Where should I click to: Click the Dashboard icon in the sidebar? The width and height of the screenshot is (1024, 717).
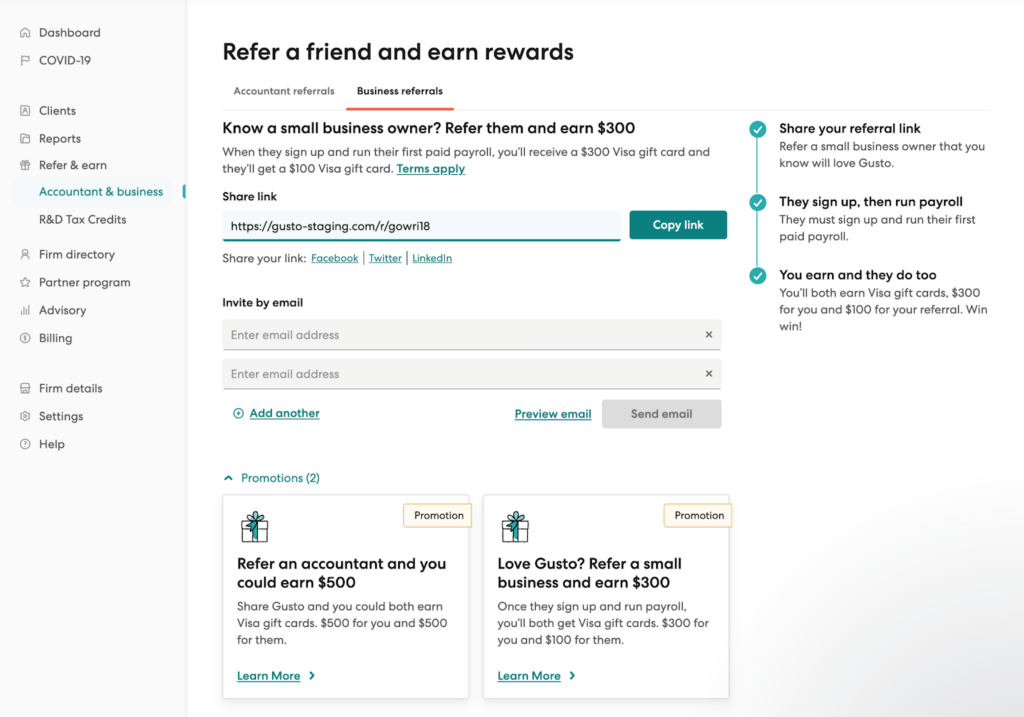(24, 32)
